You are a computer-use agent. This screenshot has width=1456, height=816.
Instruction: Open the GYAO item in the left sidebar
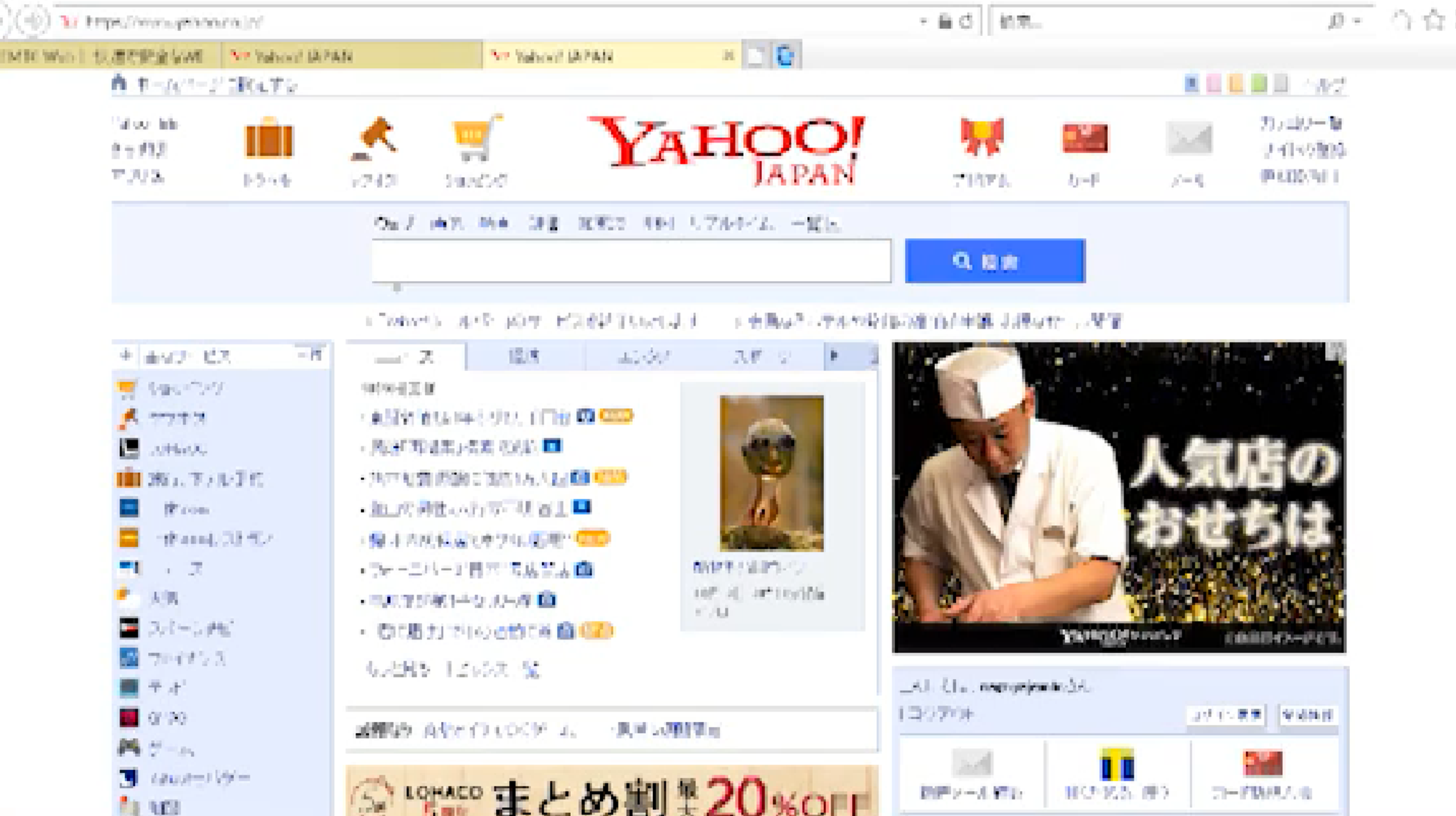[x=152, y=718]
